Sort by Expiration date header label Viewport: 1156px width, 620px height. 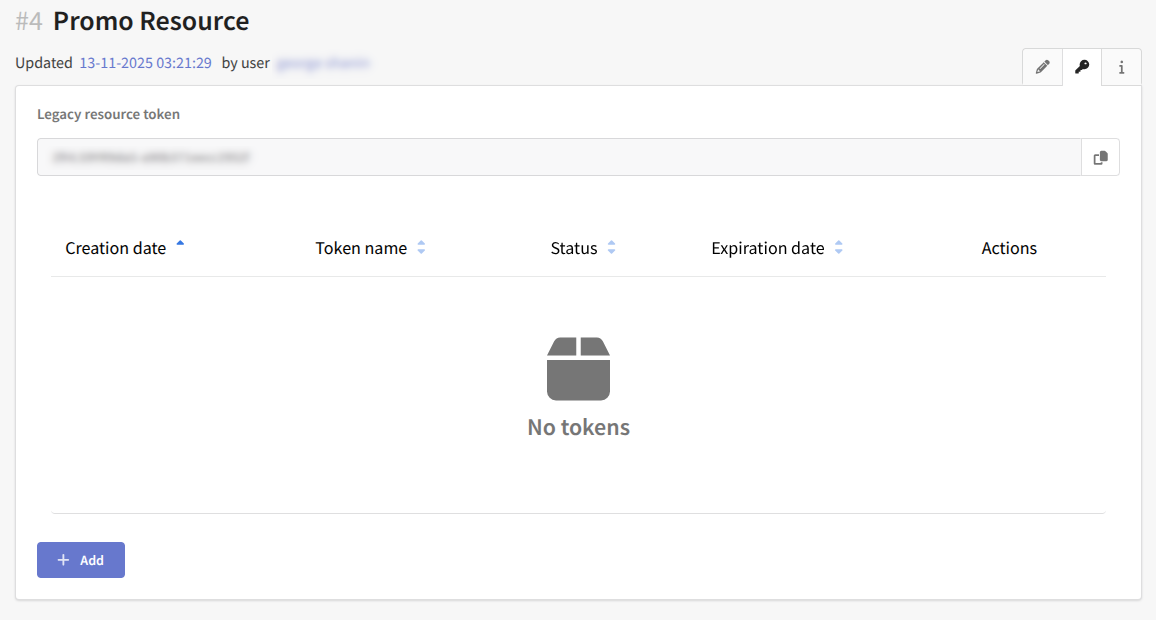(767, 248)
